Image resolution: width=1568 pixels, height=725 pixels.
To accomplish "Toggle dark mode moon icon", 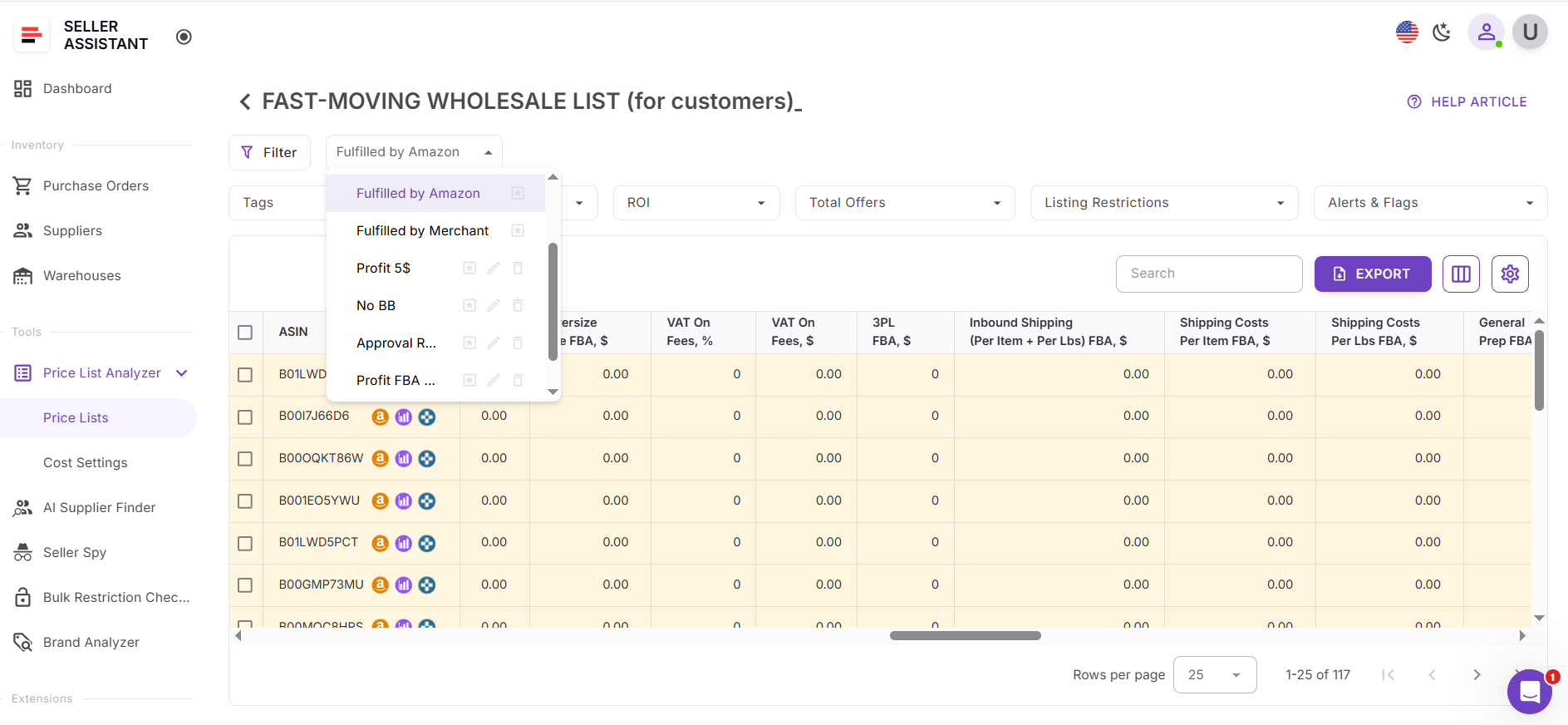I will point(1442,32).
